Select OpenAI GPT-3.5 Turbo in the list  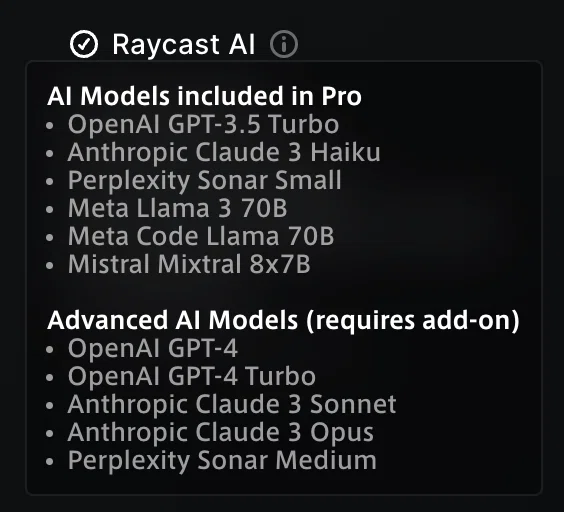[x=204, y=124]
